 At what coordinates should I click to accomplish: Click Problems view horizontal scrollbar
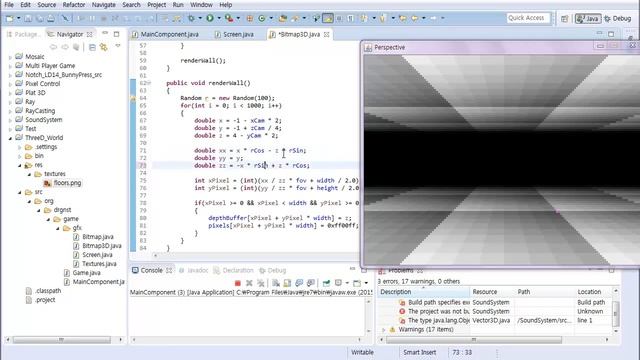pos(474,340)
